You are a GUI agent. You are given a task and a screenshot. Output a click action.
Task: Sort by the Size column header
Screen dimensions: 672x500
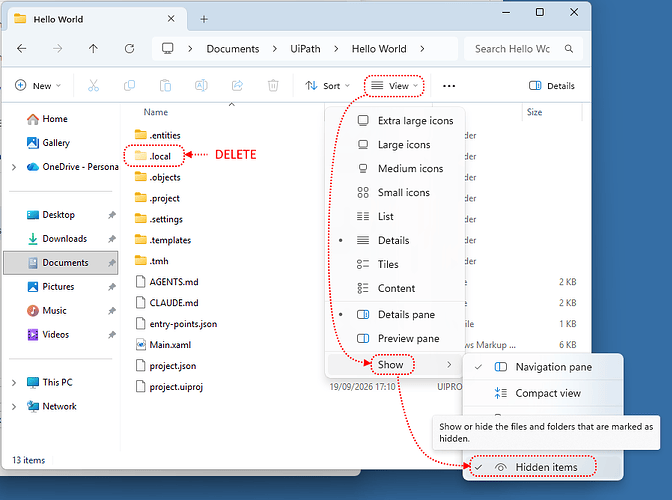[534, 112]
